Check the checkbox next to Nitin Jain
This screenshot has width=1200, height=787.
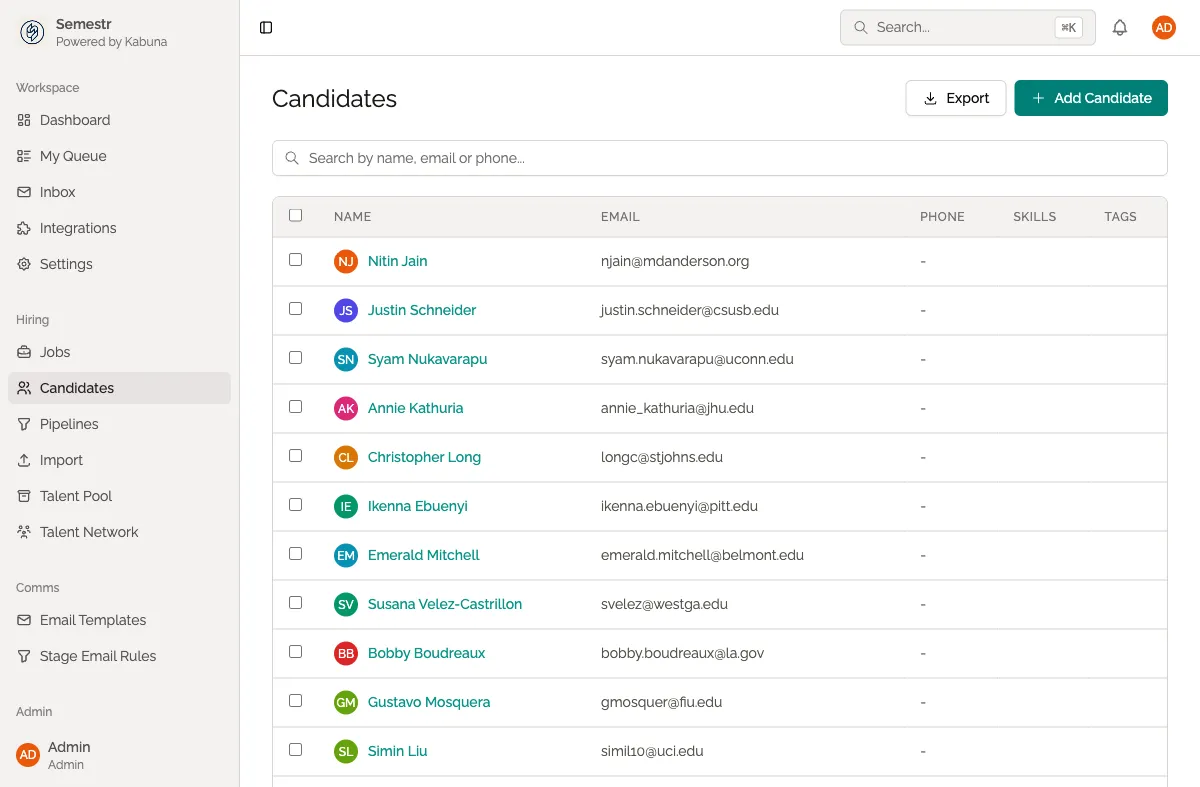tap(295, 259)
